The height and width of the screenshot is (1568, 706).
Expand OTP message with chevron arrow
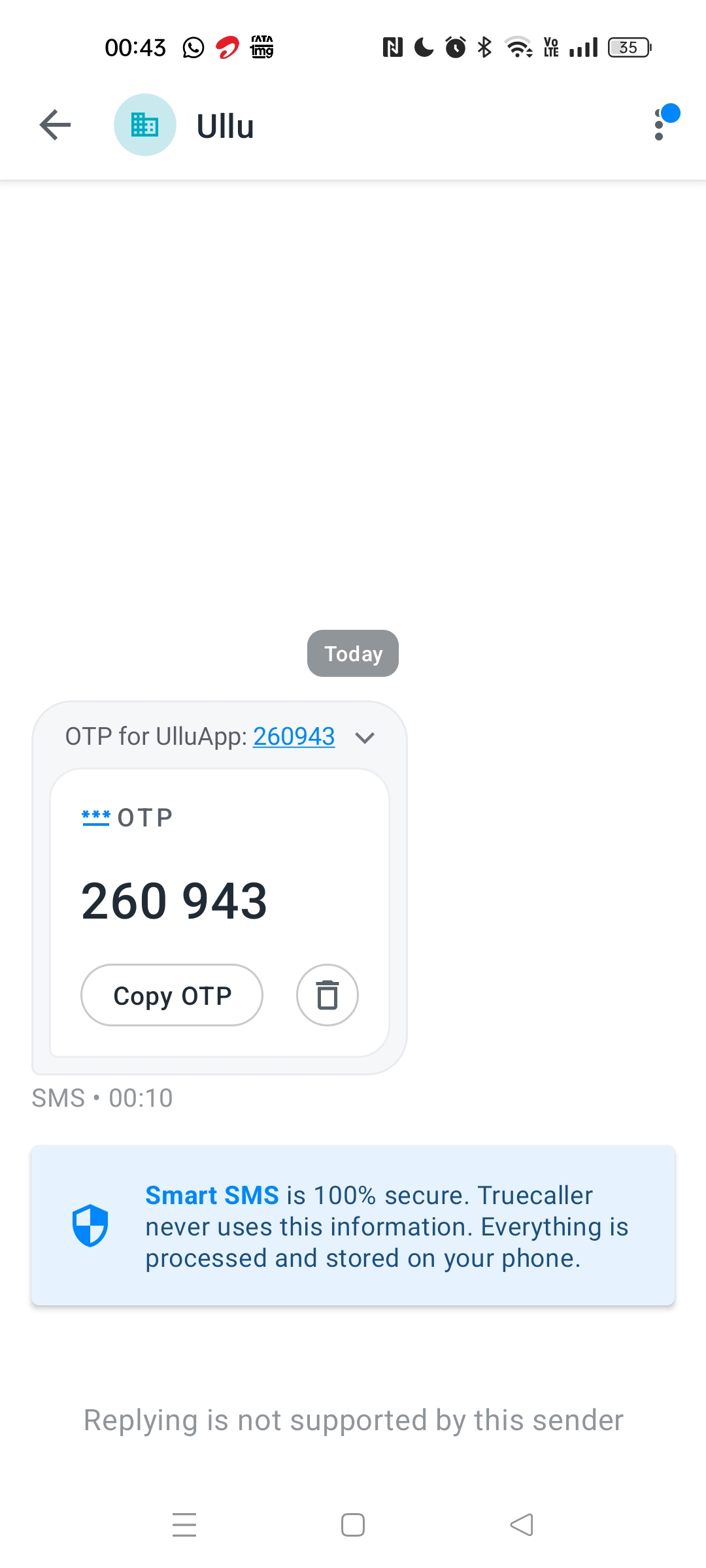pos(364,738)
